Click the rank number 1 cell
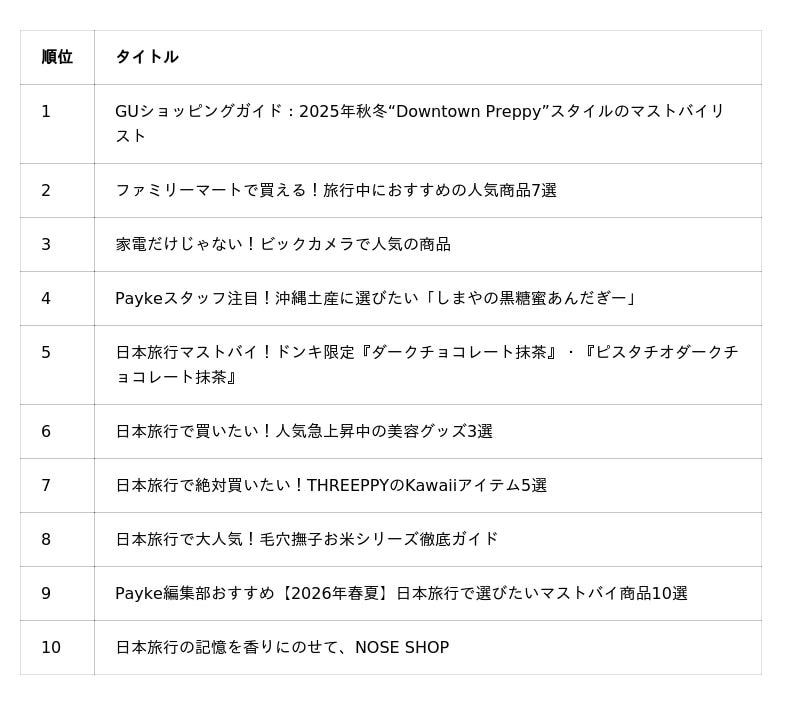Screen dimensions: 800x705 46,112
